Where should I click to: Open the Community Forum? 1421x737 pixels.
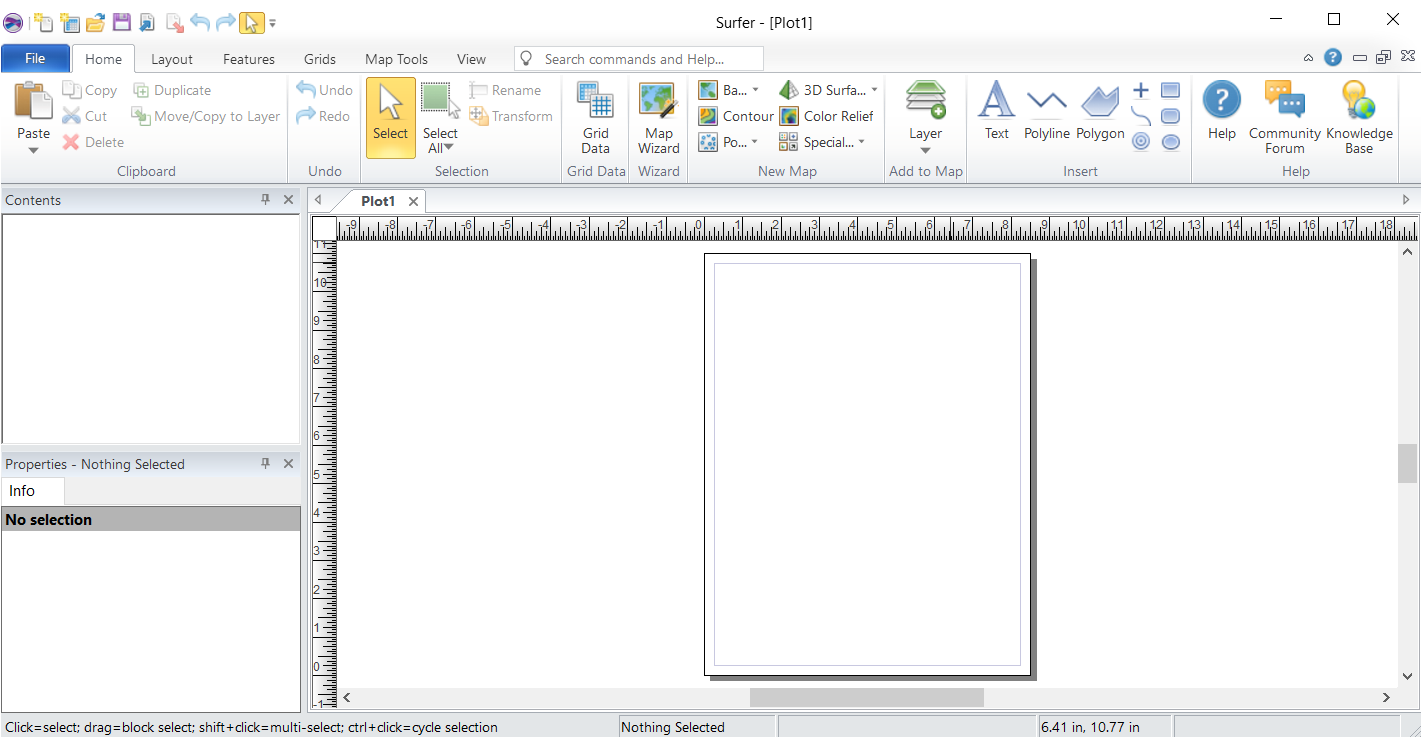click(1284, 118)
